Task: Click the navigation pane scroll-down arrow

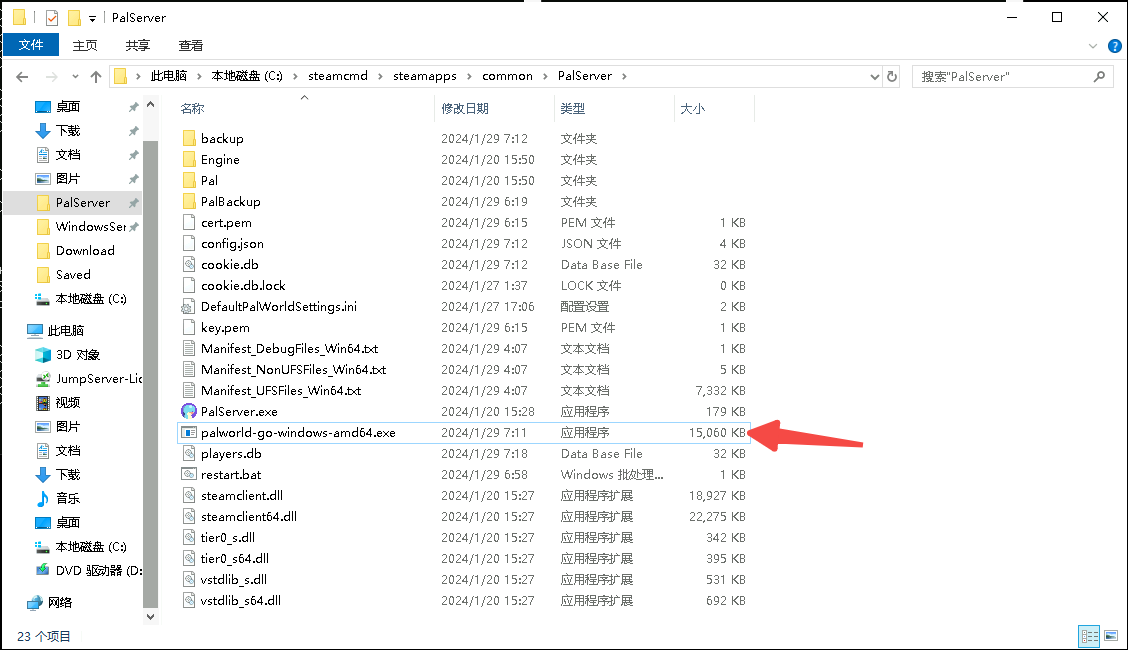Action: 150,616
